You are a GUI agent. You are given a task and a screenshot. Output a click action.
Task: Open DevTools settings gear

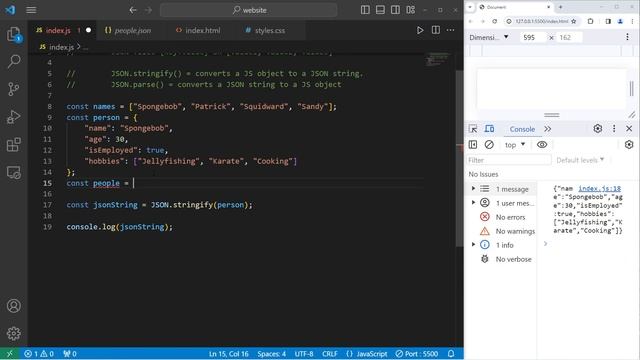[x=598, y=129]
